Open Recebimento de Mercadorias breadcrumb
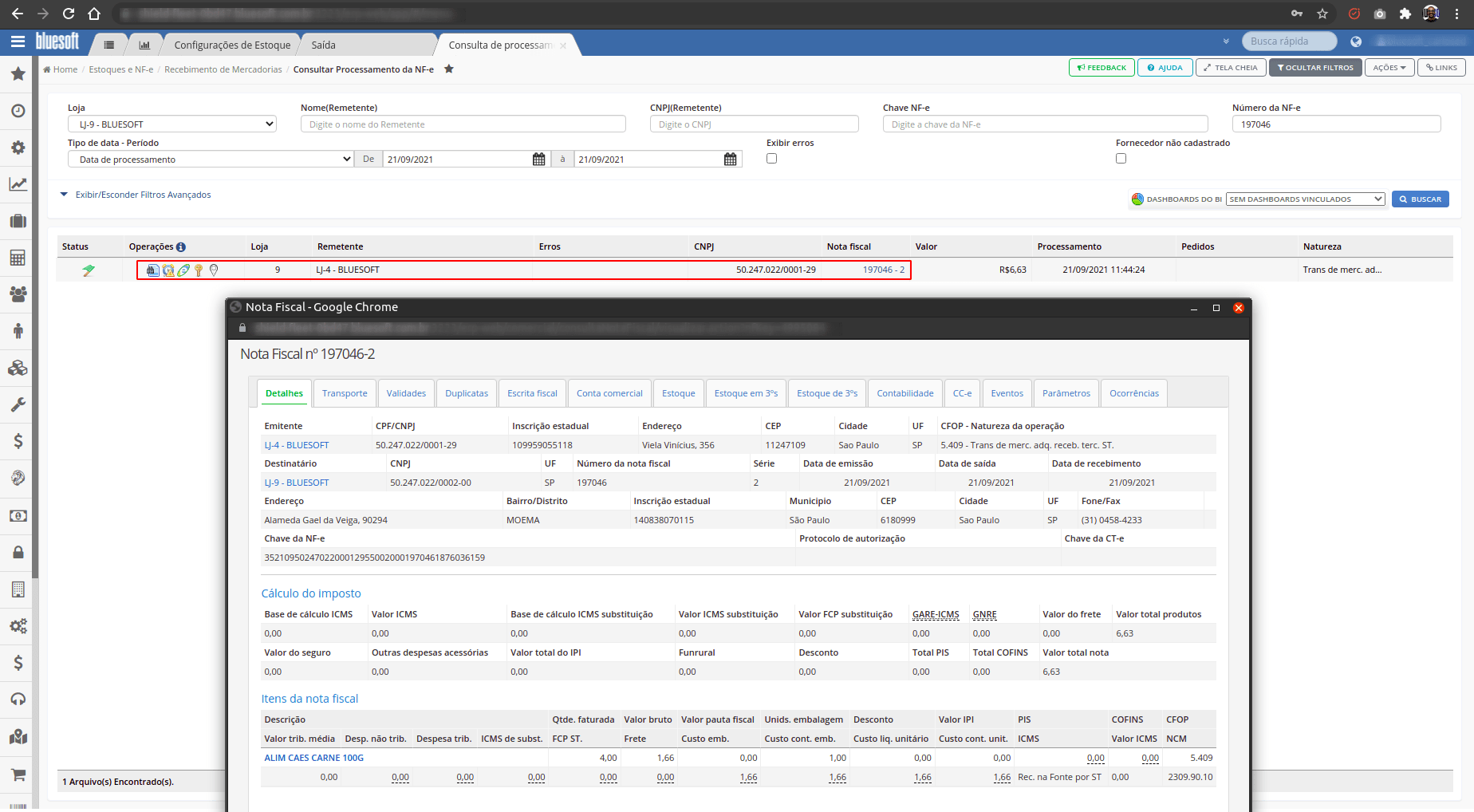The height and width of the screenshot is (812, 1474). 223,69
